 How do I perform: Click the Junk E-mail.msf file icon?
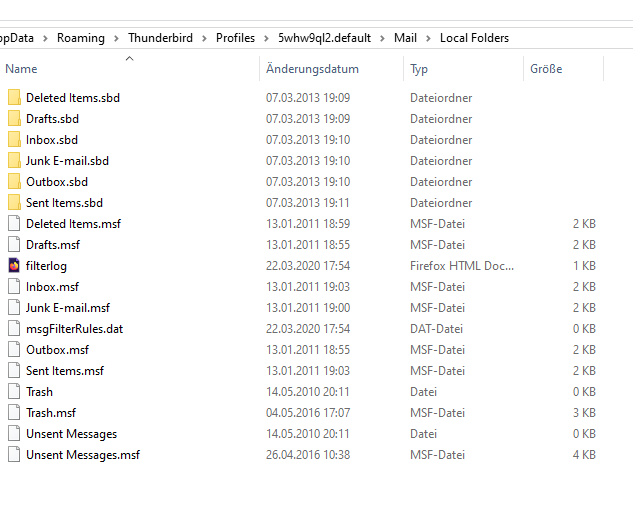point(14,308)
